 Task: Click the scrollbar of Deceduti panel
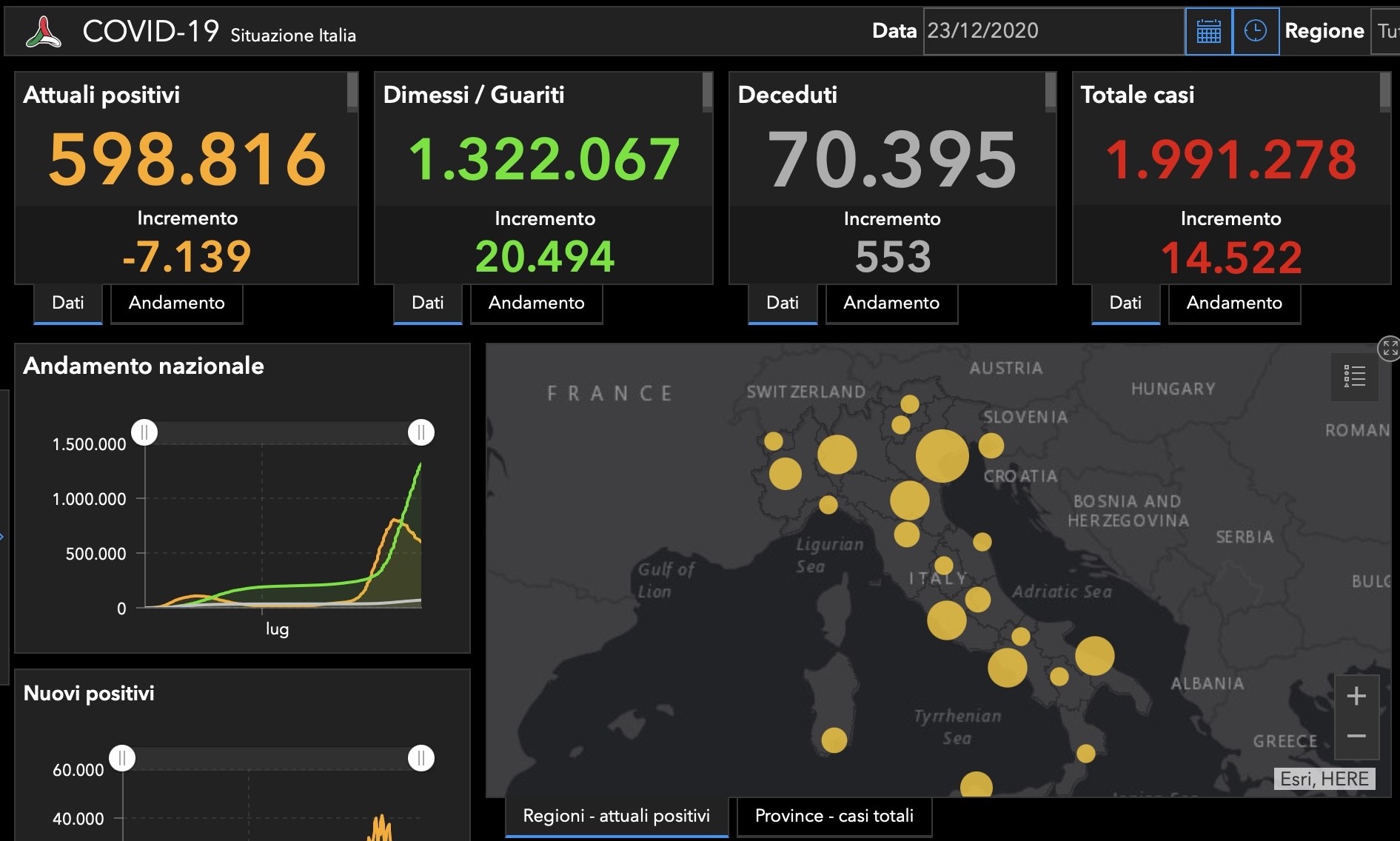click(x=1051, y=93)
